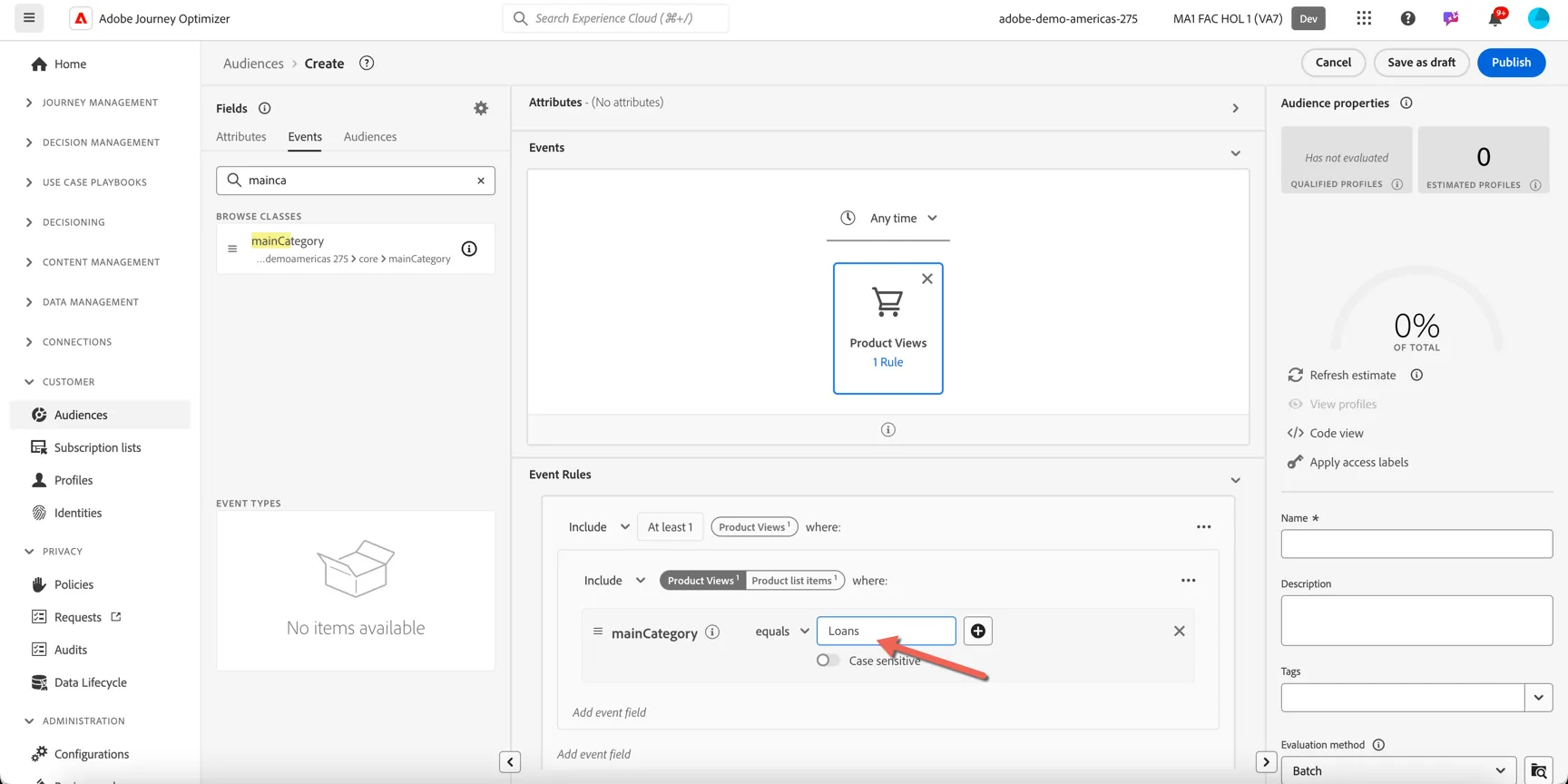The image size is (1568, 784).
Task: Click the Experience Cloud search box
Action: tap(615, 18)
